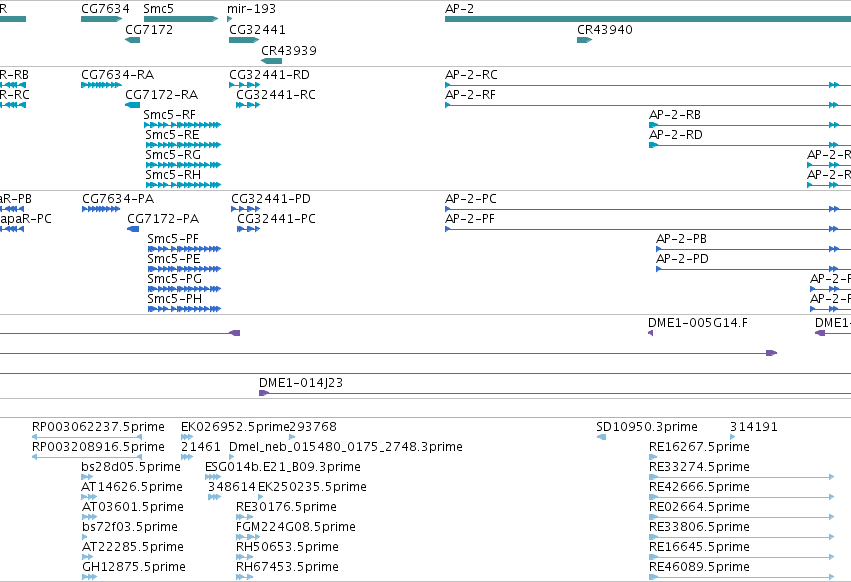Select the Smc5 gene label
The height and width of the screenshot is (582, 851).
point(158,9)
